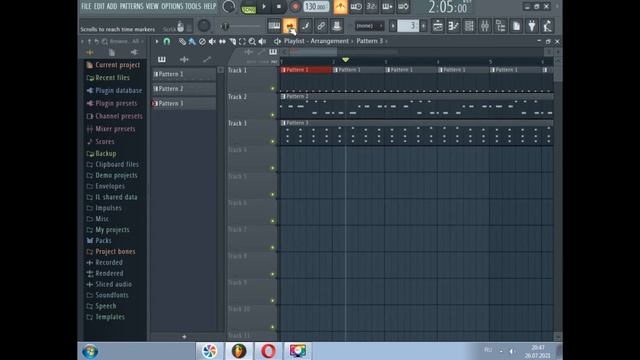The height and width of the screenshot is (360, 640).
Task: Click the Stop transport button
Action: [279, 7]
